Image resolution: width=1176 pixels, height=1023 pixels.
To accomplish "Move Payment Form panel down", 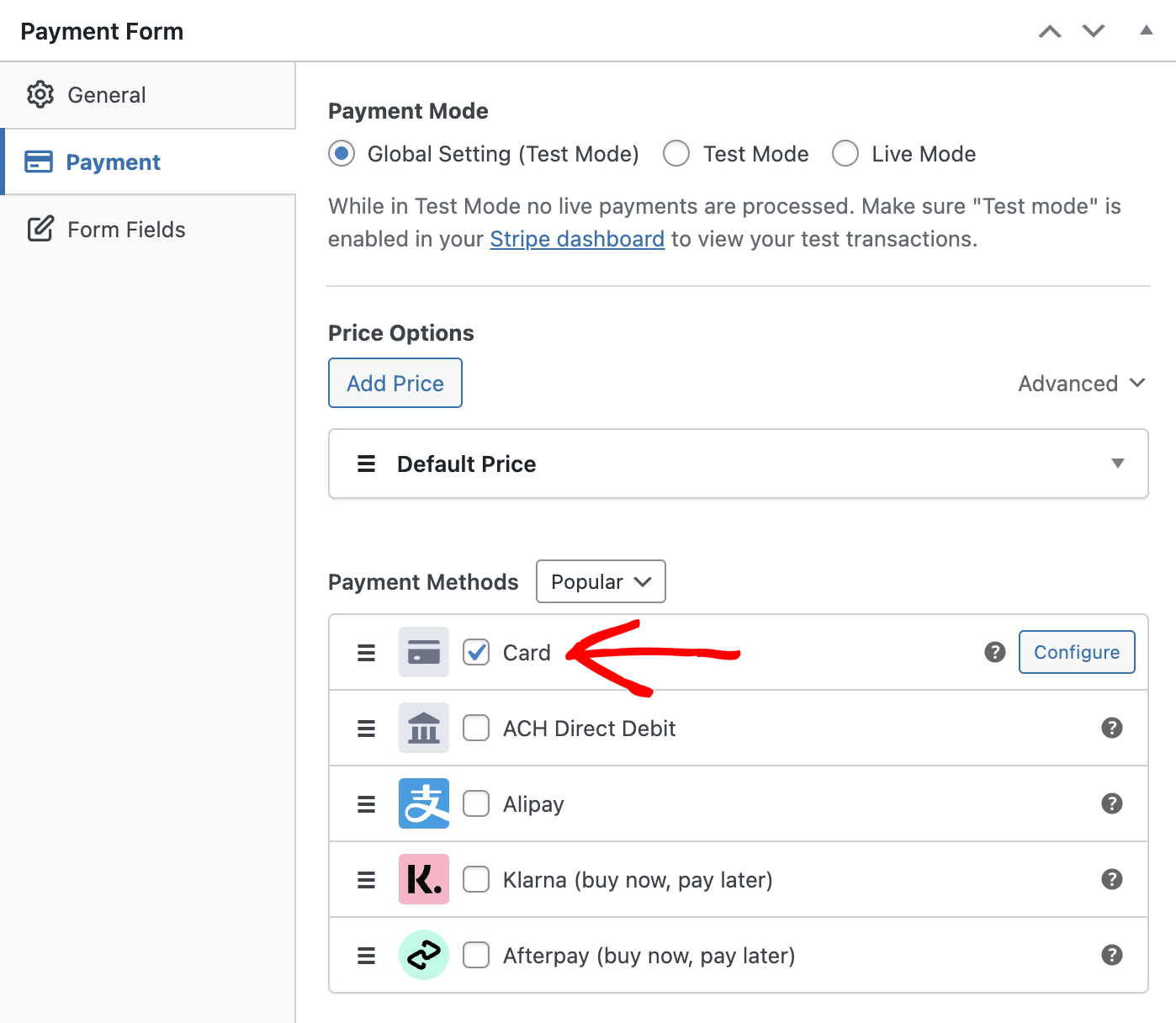I will pyautogui.click(x=1094, y=31).
